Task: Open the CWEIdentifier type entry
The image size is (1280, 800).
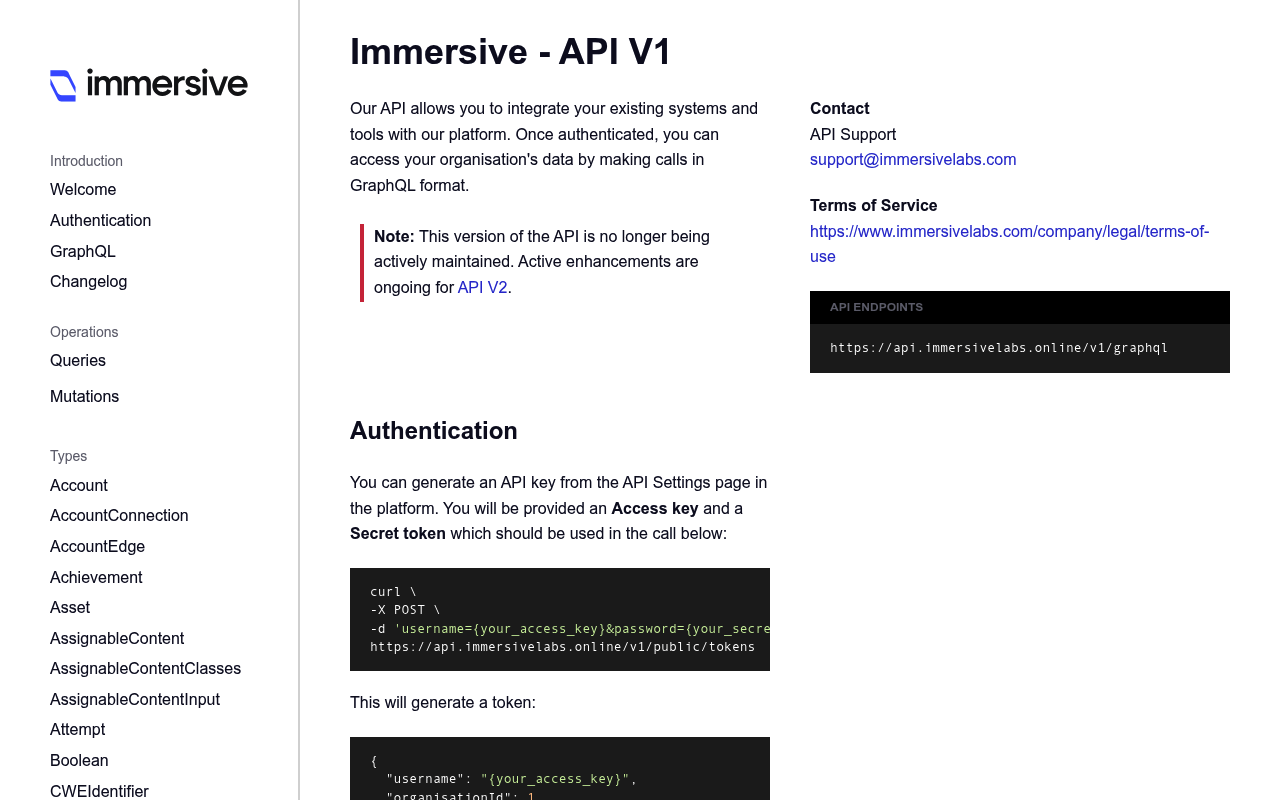Action: coord(99,791)
